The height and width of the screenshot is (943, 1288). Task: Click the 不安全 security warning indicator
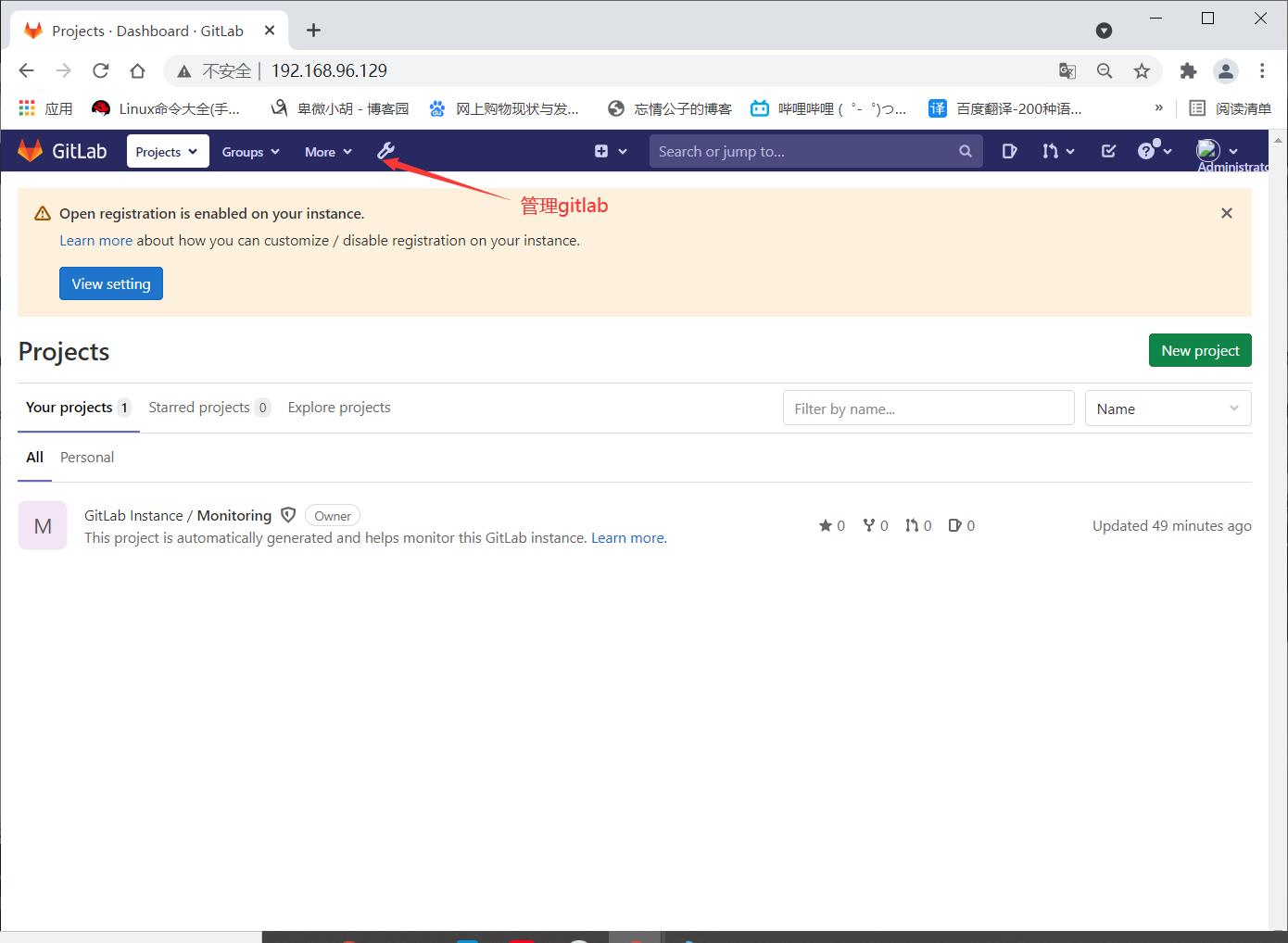click(x=214, y=70)
